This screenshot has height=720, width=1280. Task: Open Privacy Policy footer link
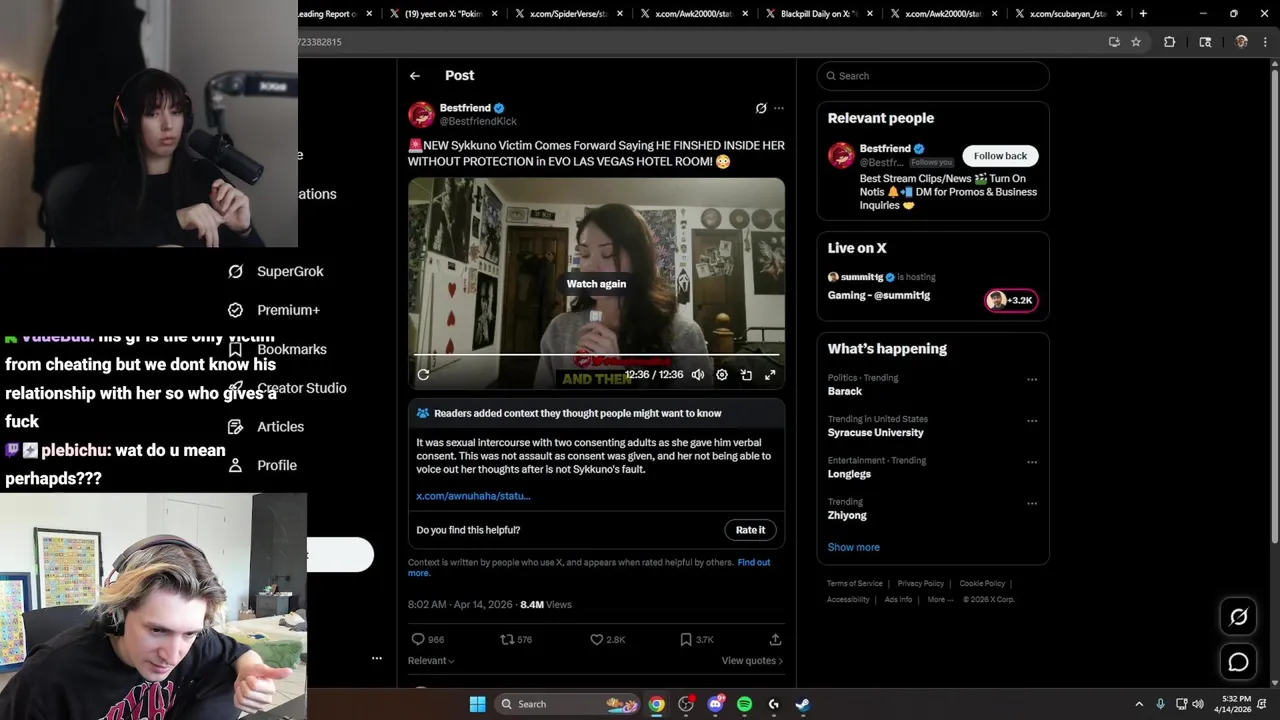920,583
